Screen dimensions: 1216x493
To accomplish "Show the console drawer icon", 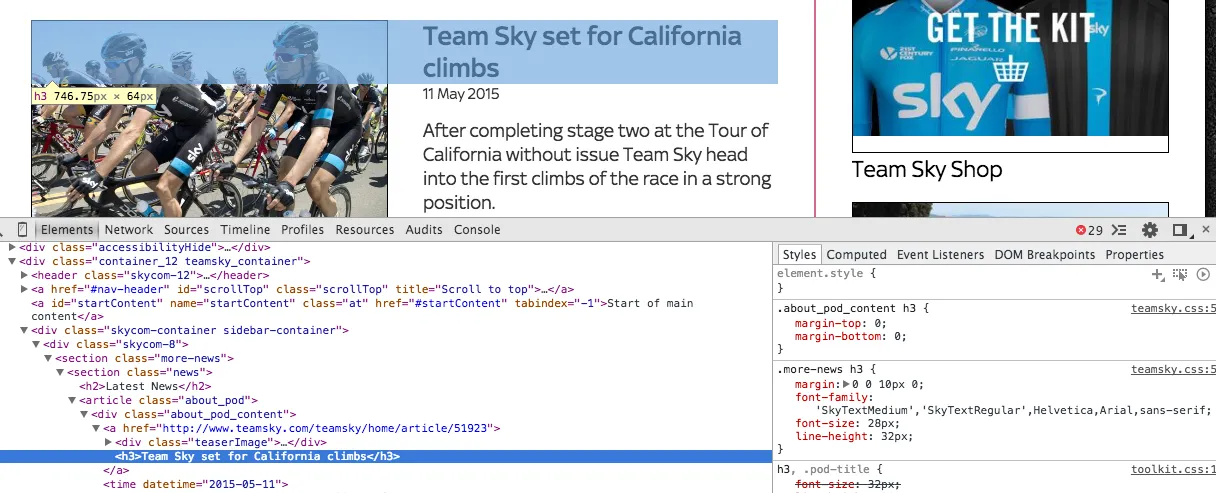I will 1120,230.
